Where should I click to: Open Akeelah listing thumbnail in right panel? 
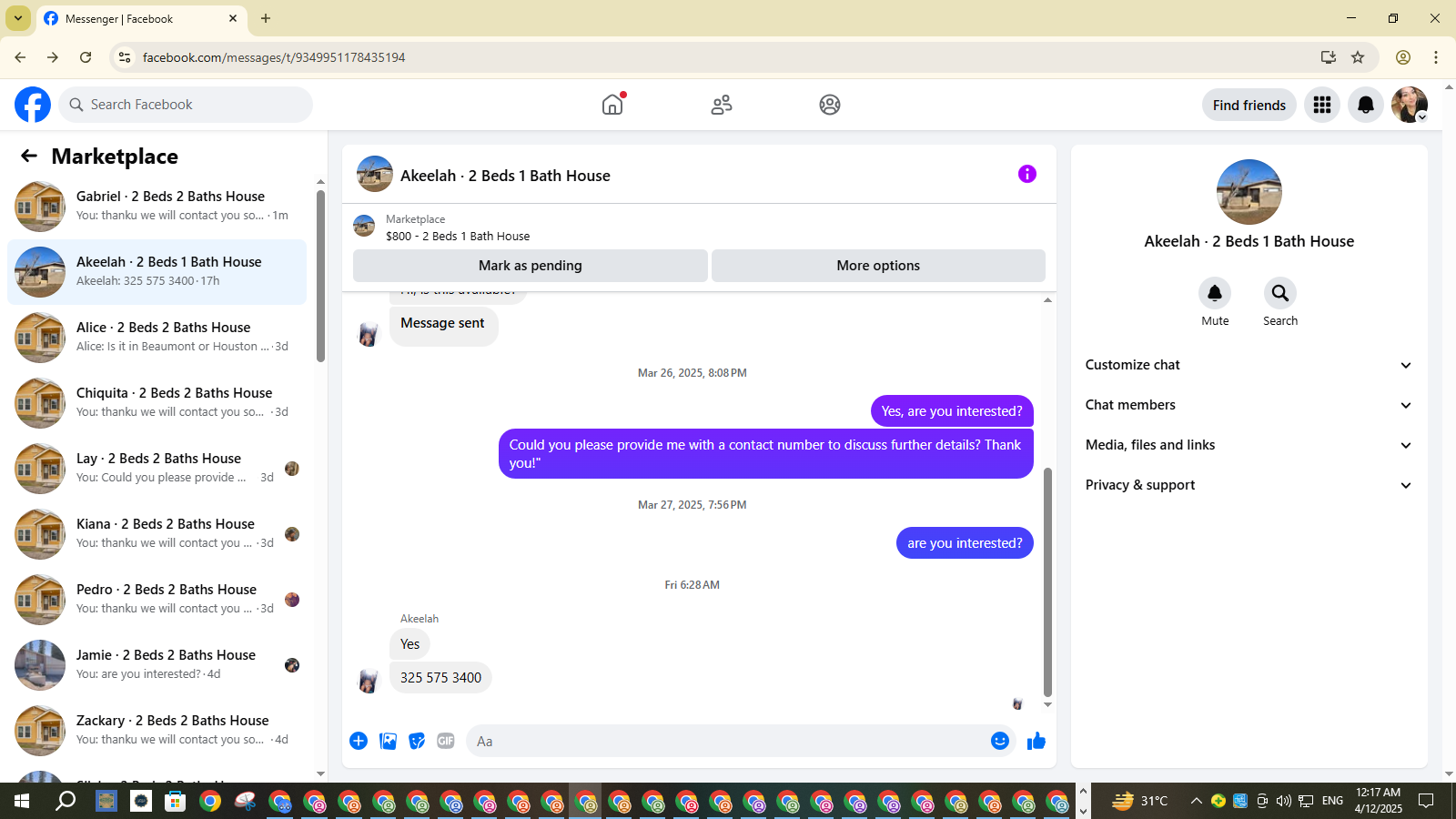(1249, 192)
